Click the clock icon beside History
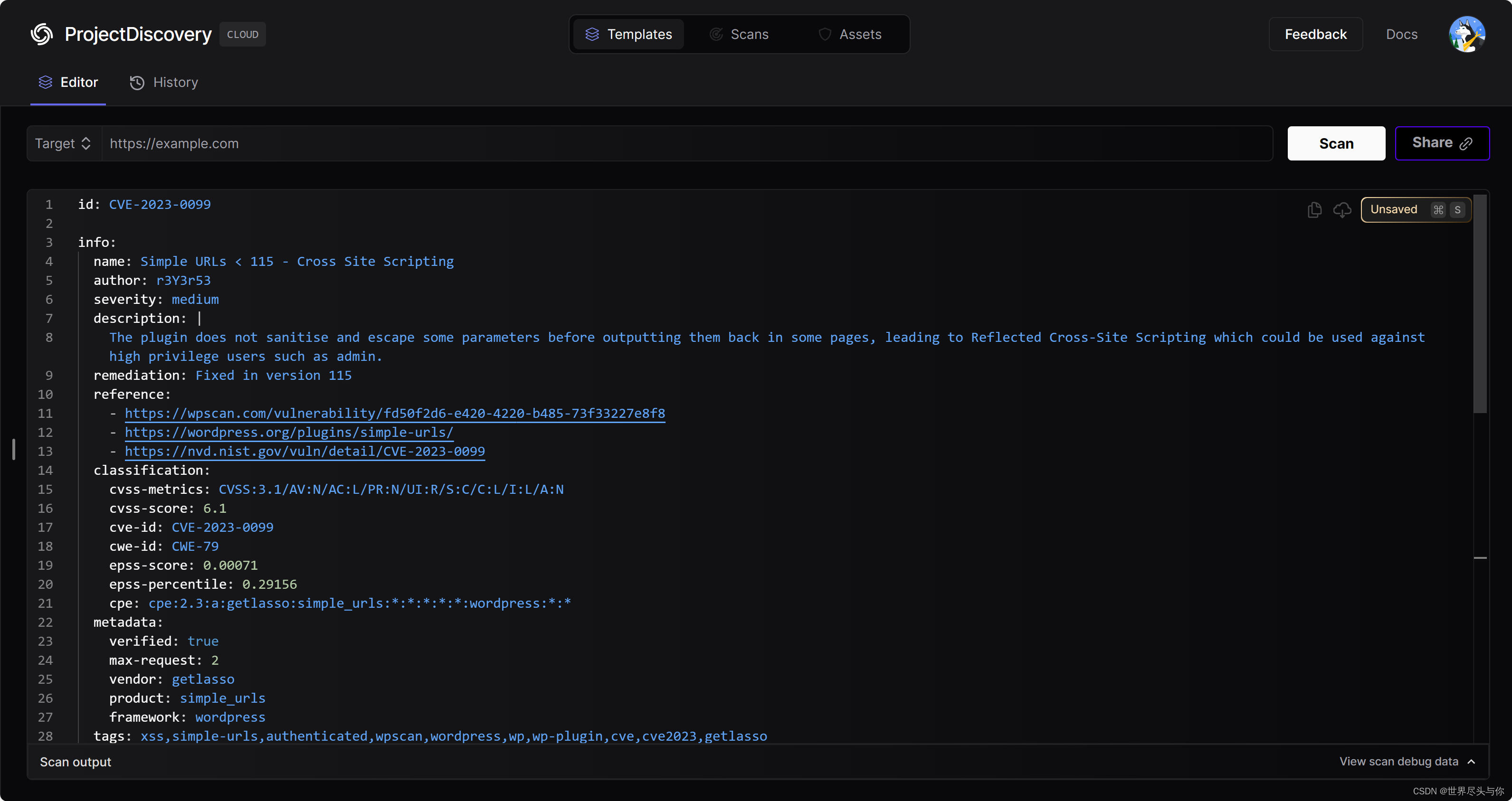The height and width of the screenshot is (801, 1512). pos(137,83)
